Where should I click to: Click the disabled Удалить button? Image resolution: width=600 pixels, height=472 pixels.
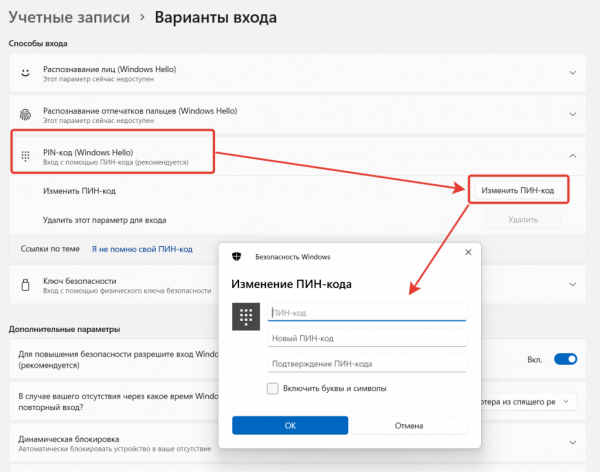coord(523,220)
